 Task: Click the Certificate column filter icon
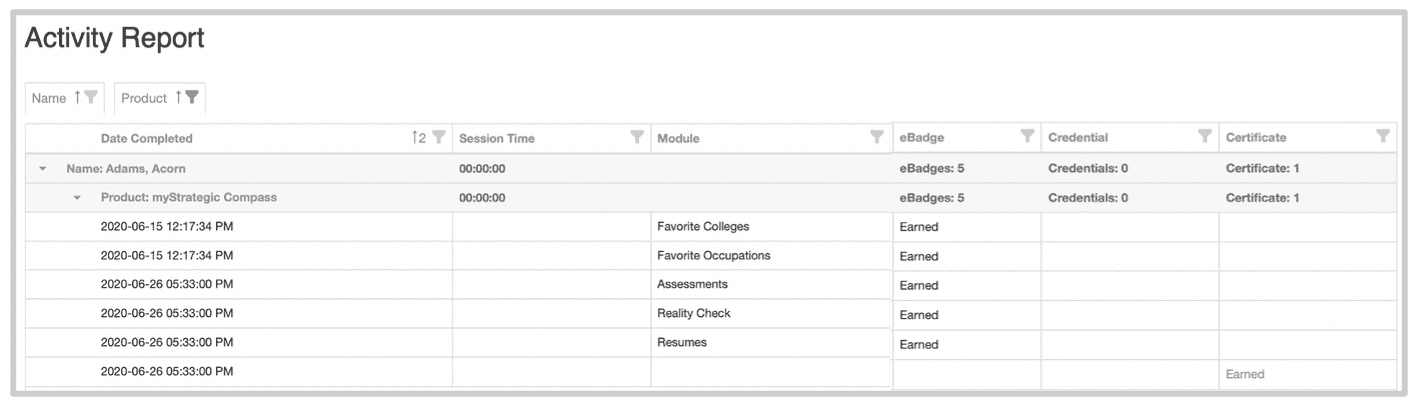[x=1383, y=136]
